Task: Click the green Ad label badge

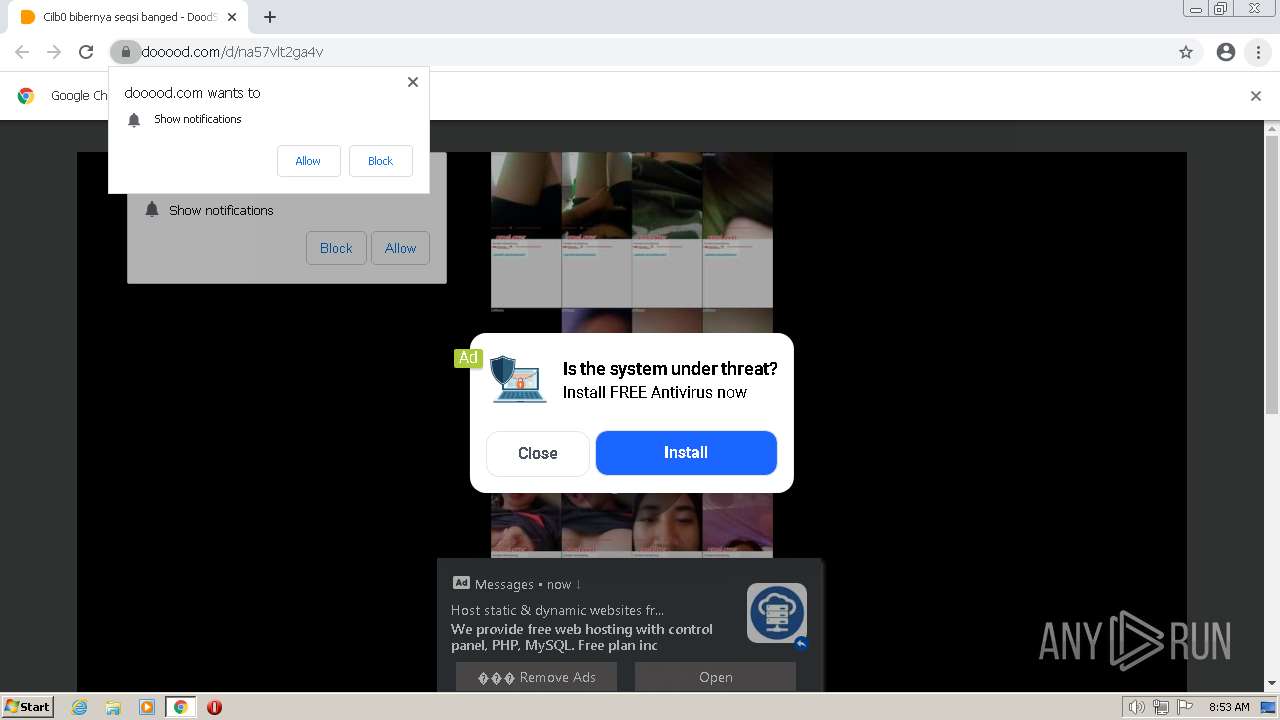Action: click(x=468, y=358)
